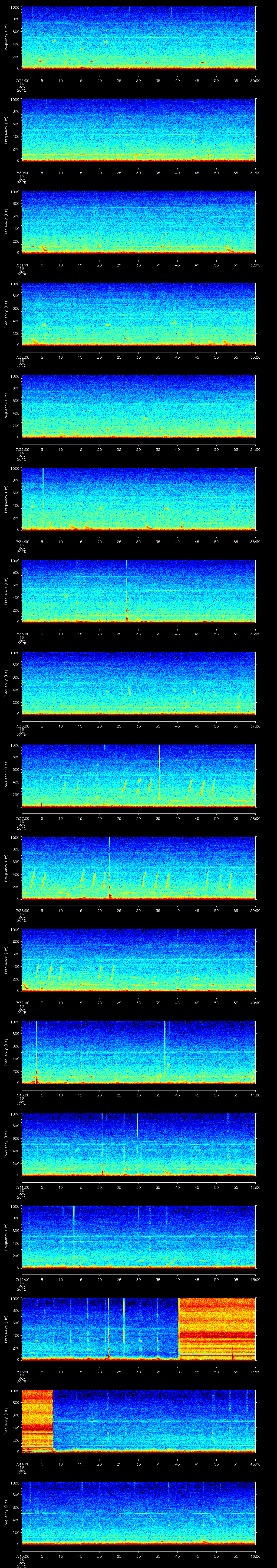This screenshot has height=1568, width=277.
Task: Click the "7:32:00" start time label
Action: (x=22, y=357)
